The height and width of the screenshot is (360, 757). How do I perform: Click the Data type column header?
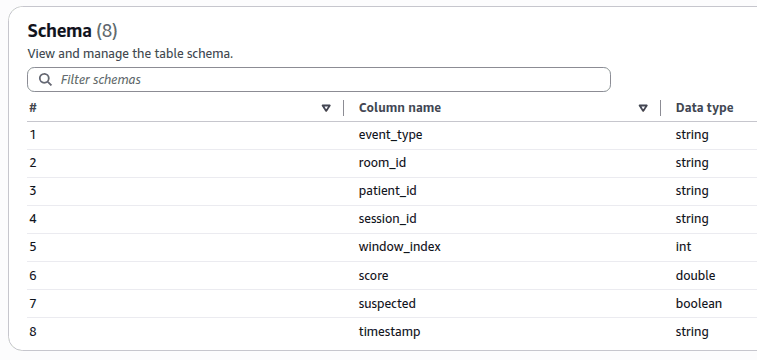(x=704, y=108)
